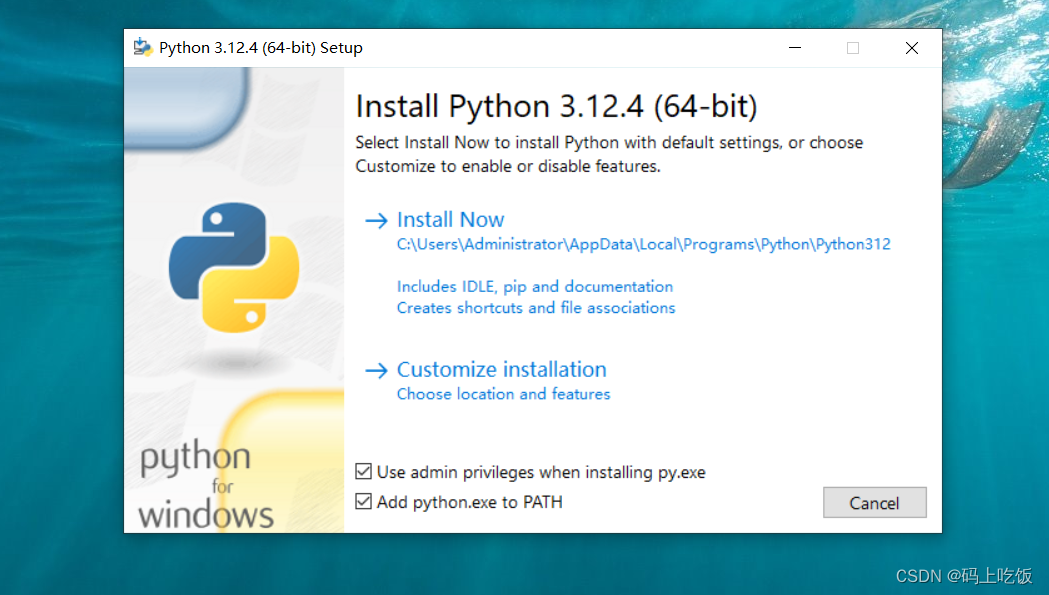Image resolution: width=1049 pixels, height=595 pixels.
Task: Toggle Use admin privileges when installing py.exe
Action: [363, 471]
